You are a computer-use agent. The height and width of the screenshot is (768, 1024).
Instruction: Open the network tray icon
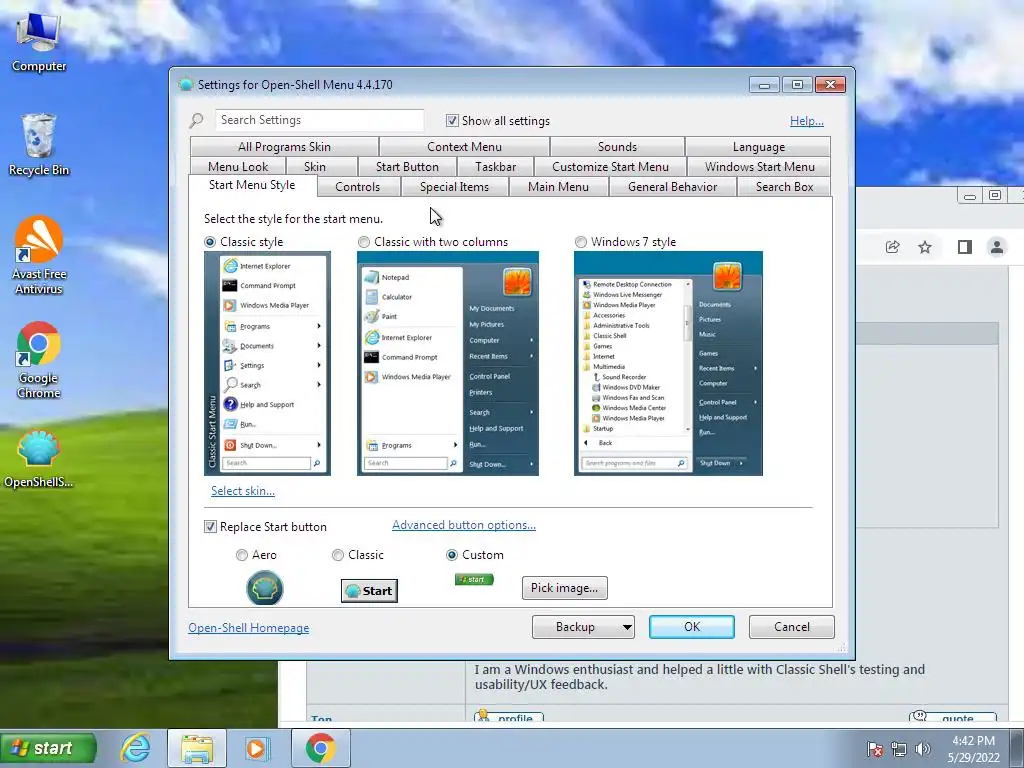pyautogui.click(x=899, y=748)
